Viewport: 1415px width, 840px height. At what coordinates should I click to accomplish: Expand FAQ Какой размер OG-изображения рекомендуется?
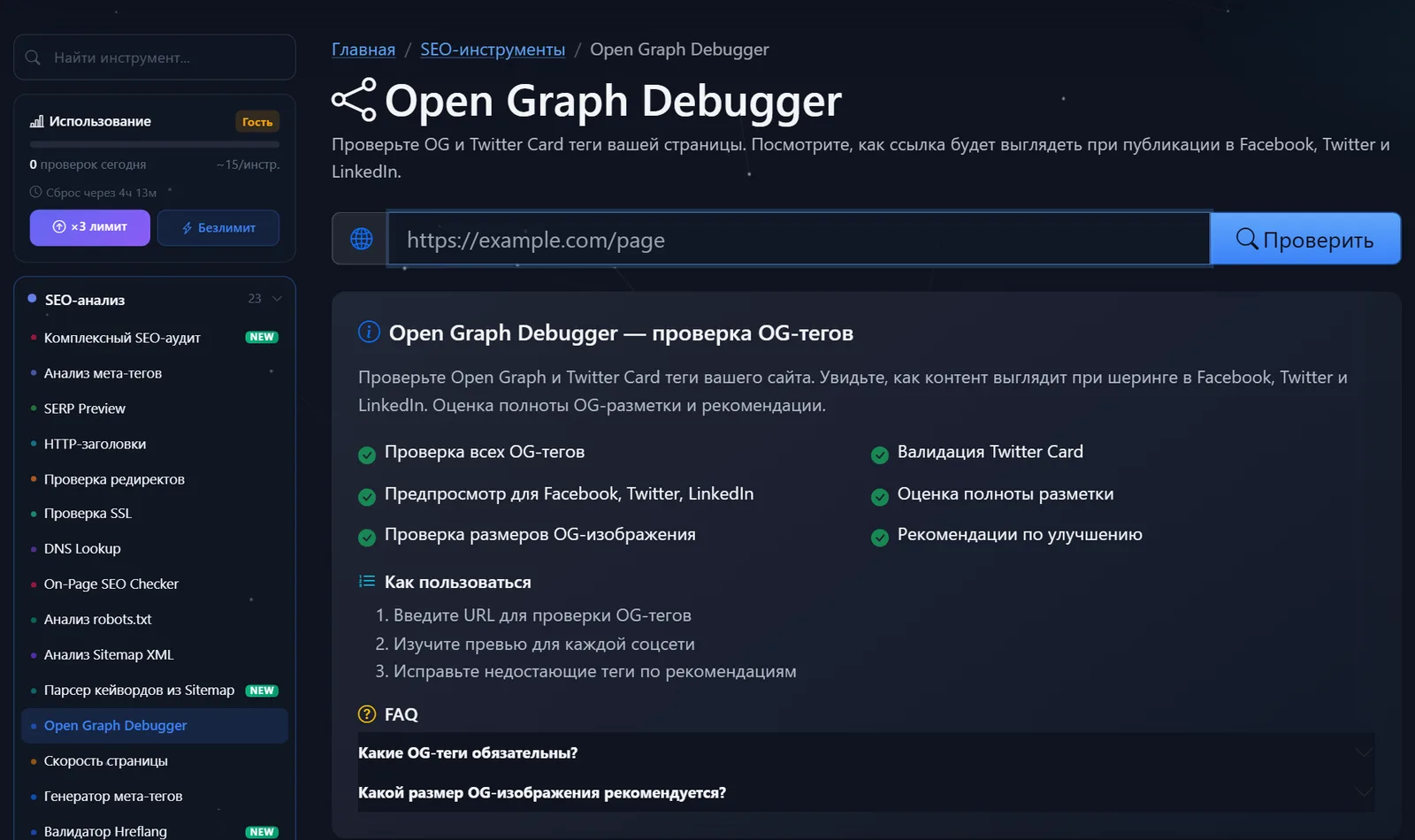click(x=866, y=792)
